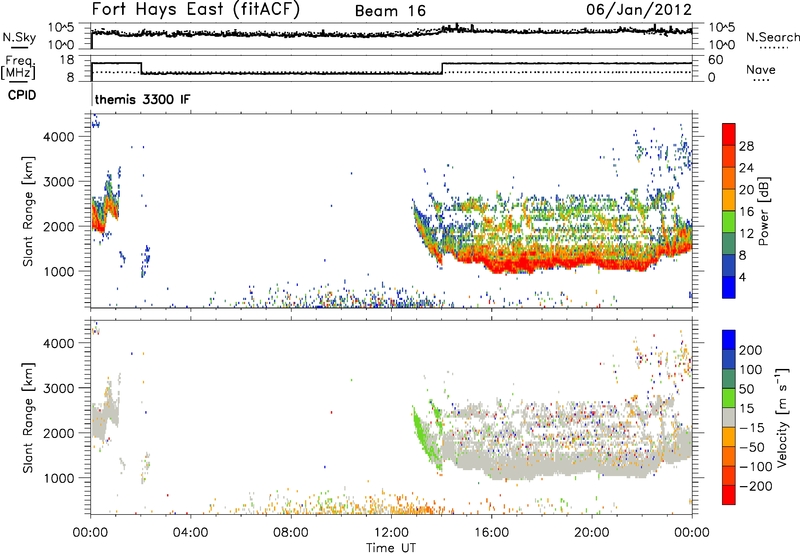
Task: Pick the teal Power segment between 8 and 12
Action: tap(729, 243)
